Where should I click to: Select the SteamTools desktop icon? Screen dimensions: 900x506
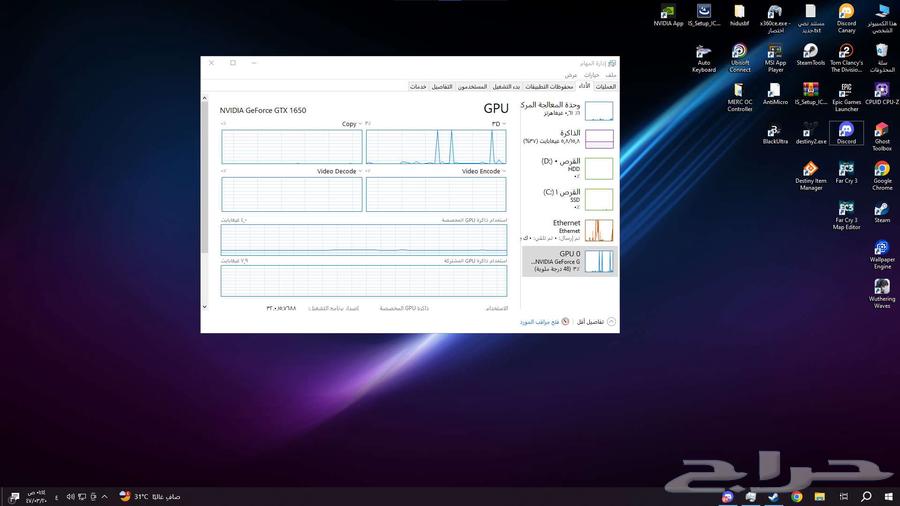coord(810,55)
